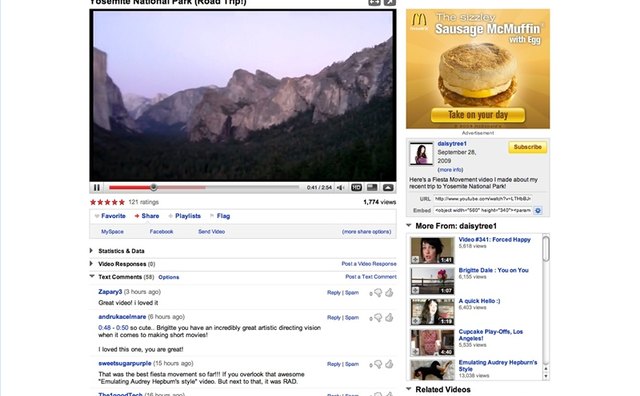This screenshot has height=396, width=640.
Task: Thumbs down Zapary3's comment
Action: click(378, 293)
